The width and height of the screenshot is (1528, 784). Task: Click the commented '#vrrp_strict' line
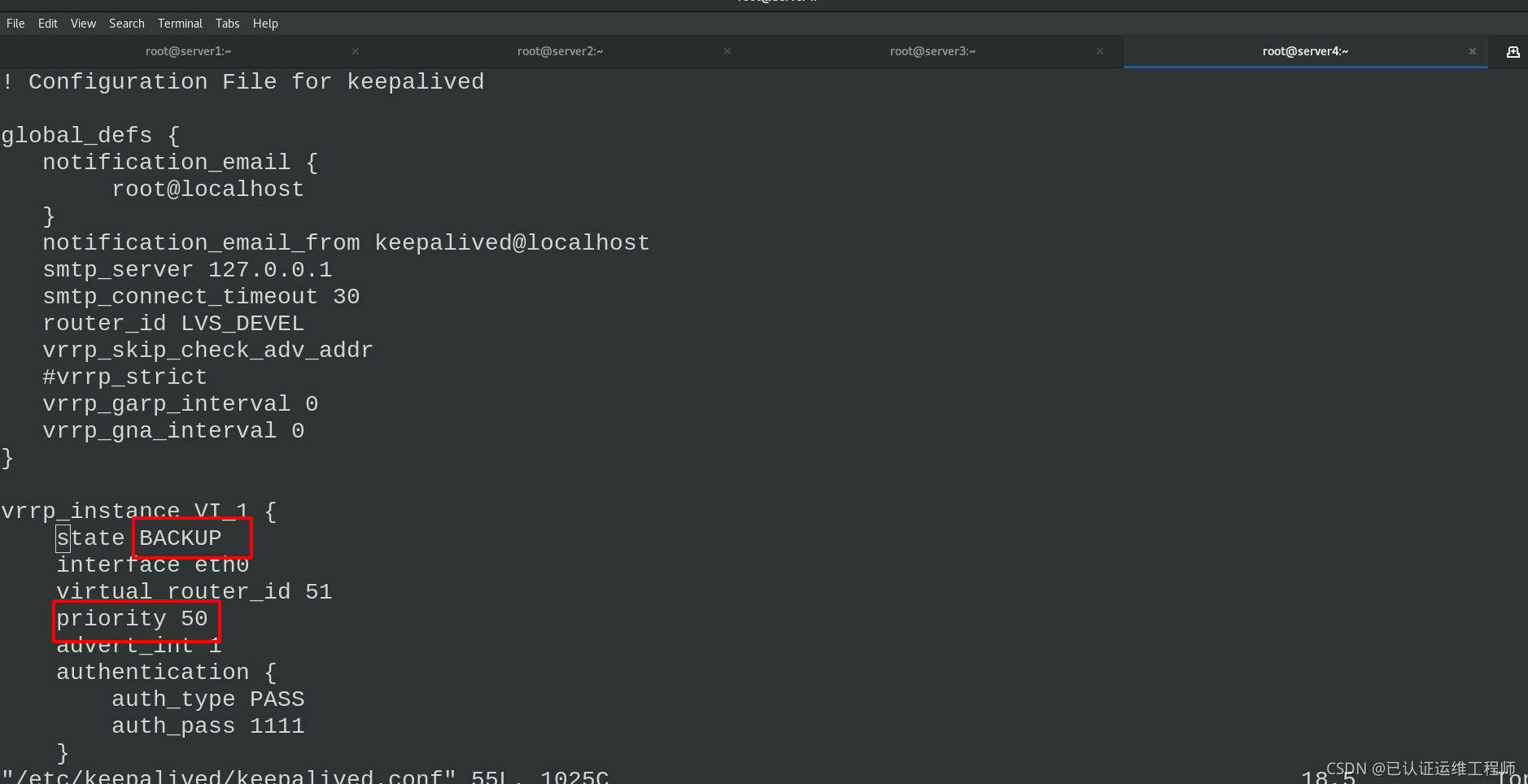click(125, 377)
